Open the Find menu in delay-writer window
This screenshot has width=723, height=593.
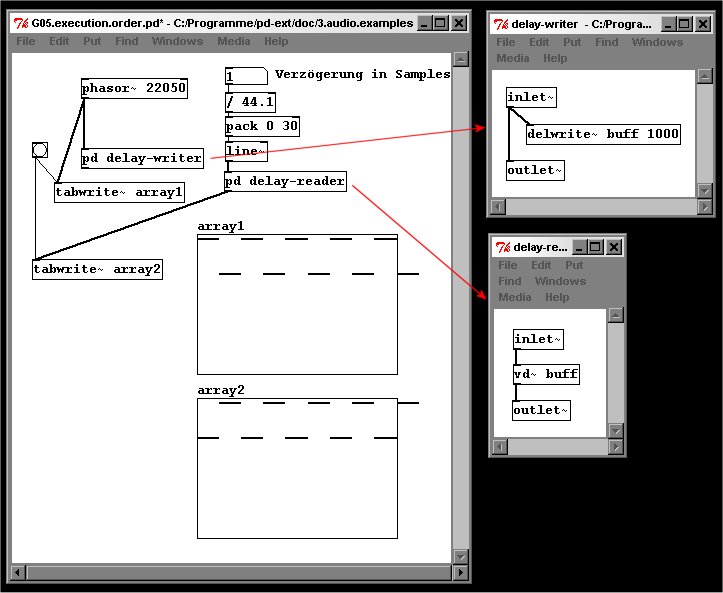(607, 42)
